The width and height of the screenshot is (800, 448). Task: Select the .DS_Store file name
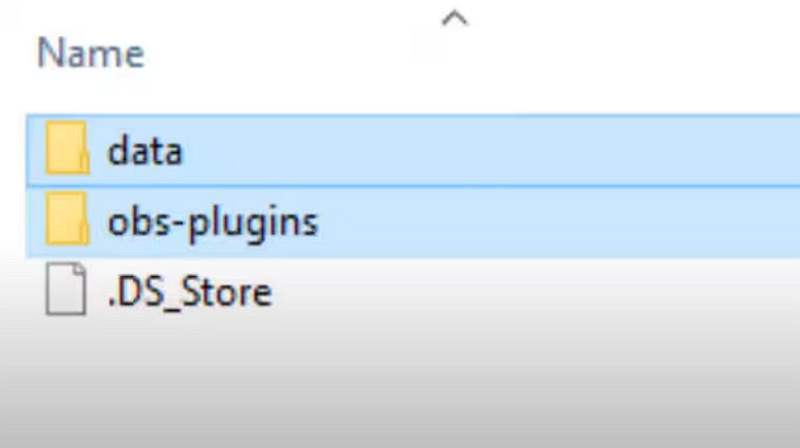pos(190,292)
